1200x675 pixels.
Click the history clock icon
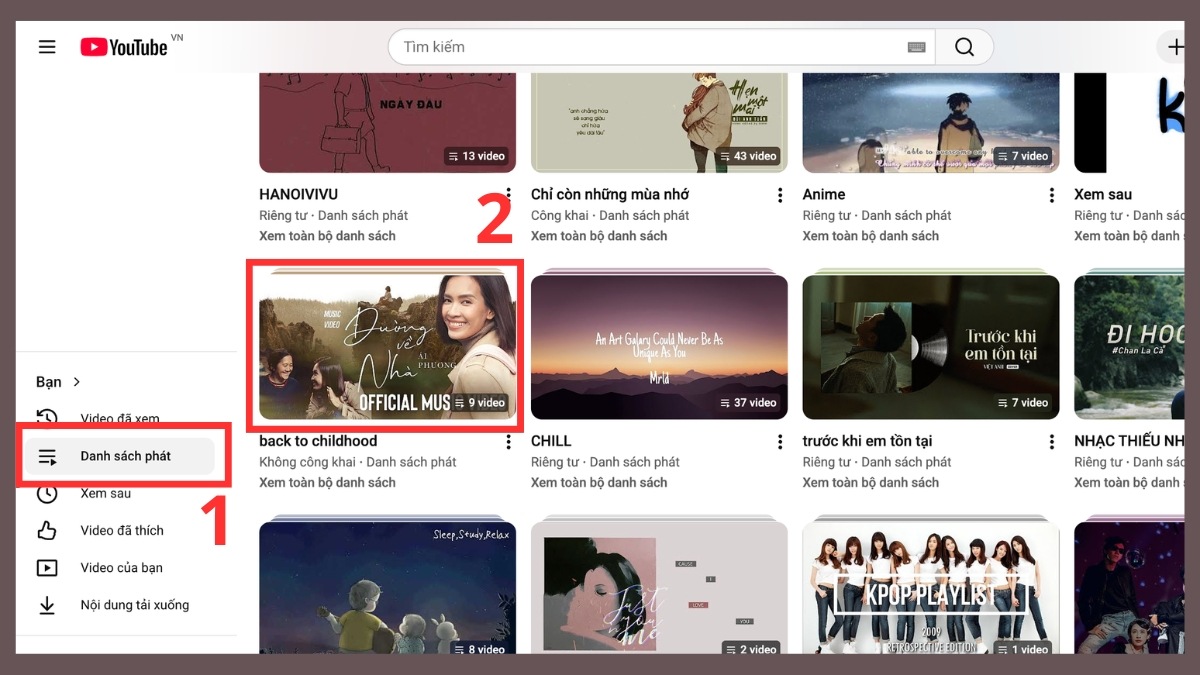[47, 418]
